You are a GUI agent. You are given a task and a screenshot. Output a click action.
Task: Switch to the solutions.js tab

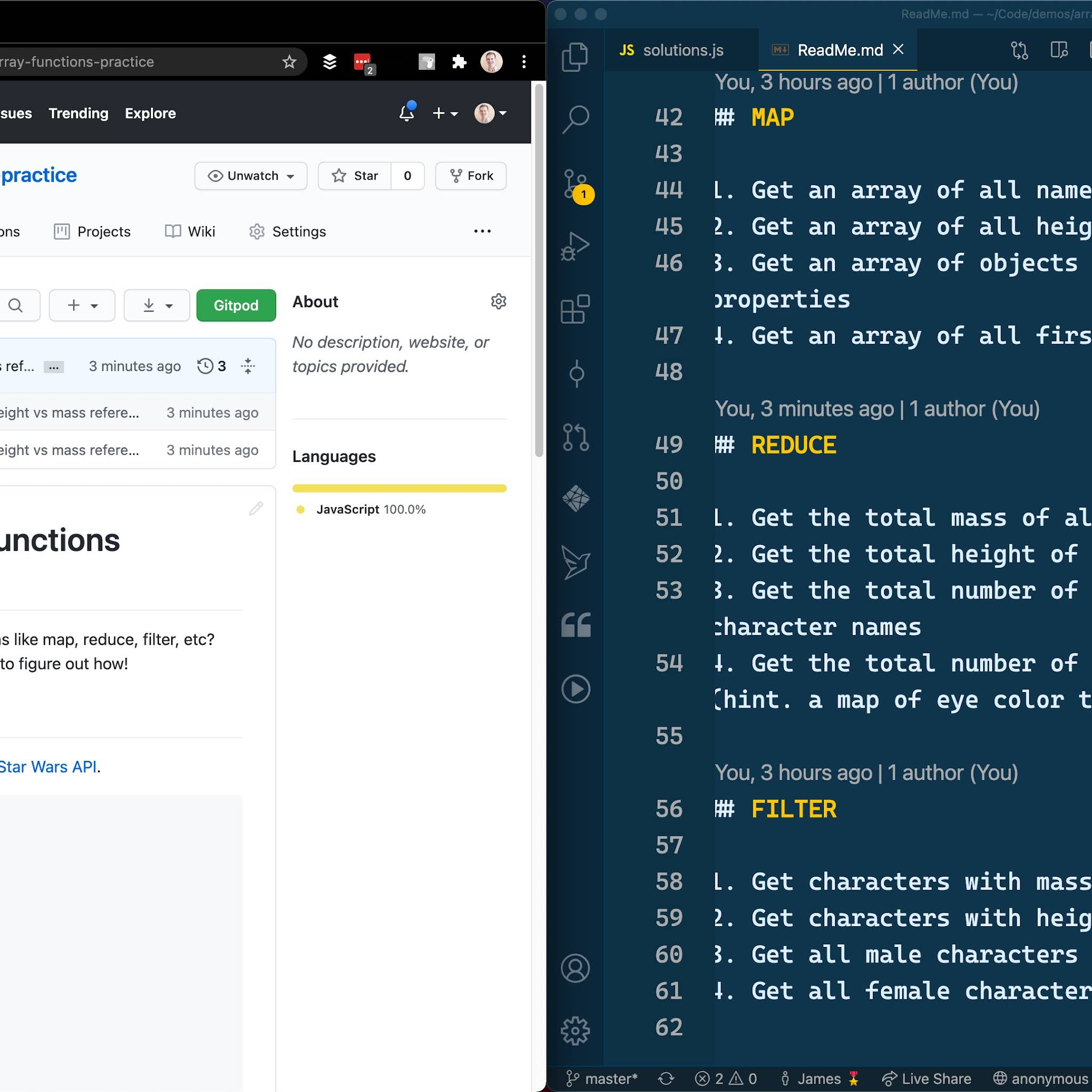pyautogui.click(x=672, y=50)
